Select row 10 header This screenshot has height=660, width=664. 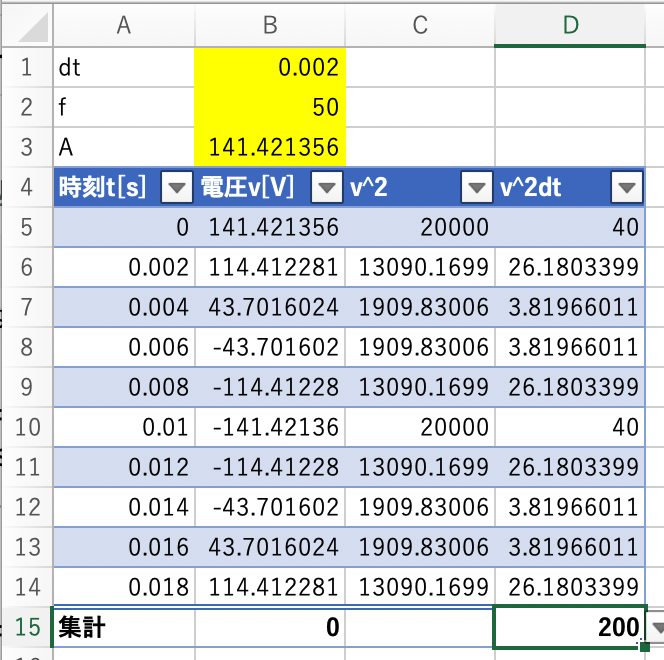(x=27, y=427)
